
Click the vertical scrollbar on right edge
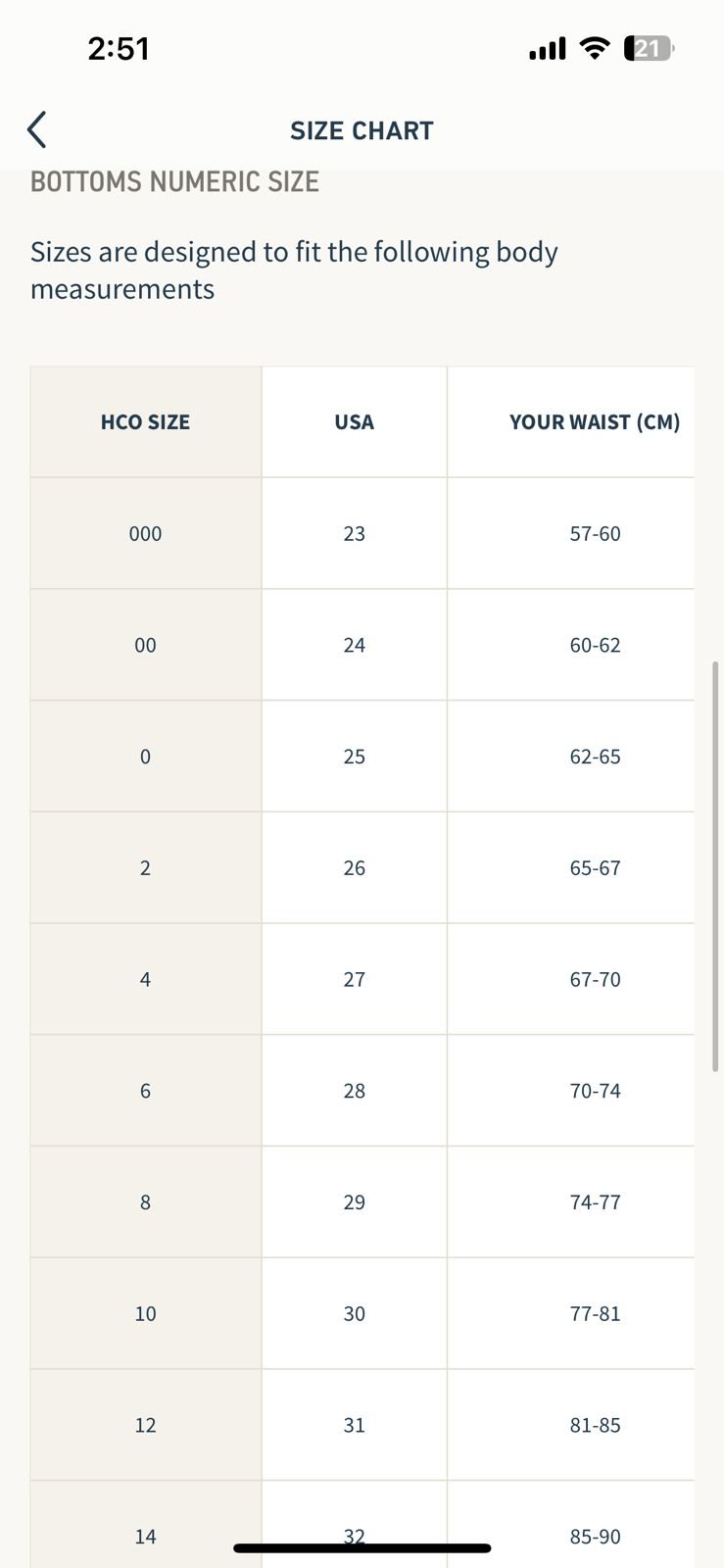click(716, 867)
